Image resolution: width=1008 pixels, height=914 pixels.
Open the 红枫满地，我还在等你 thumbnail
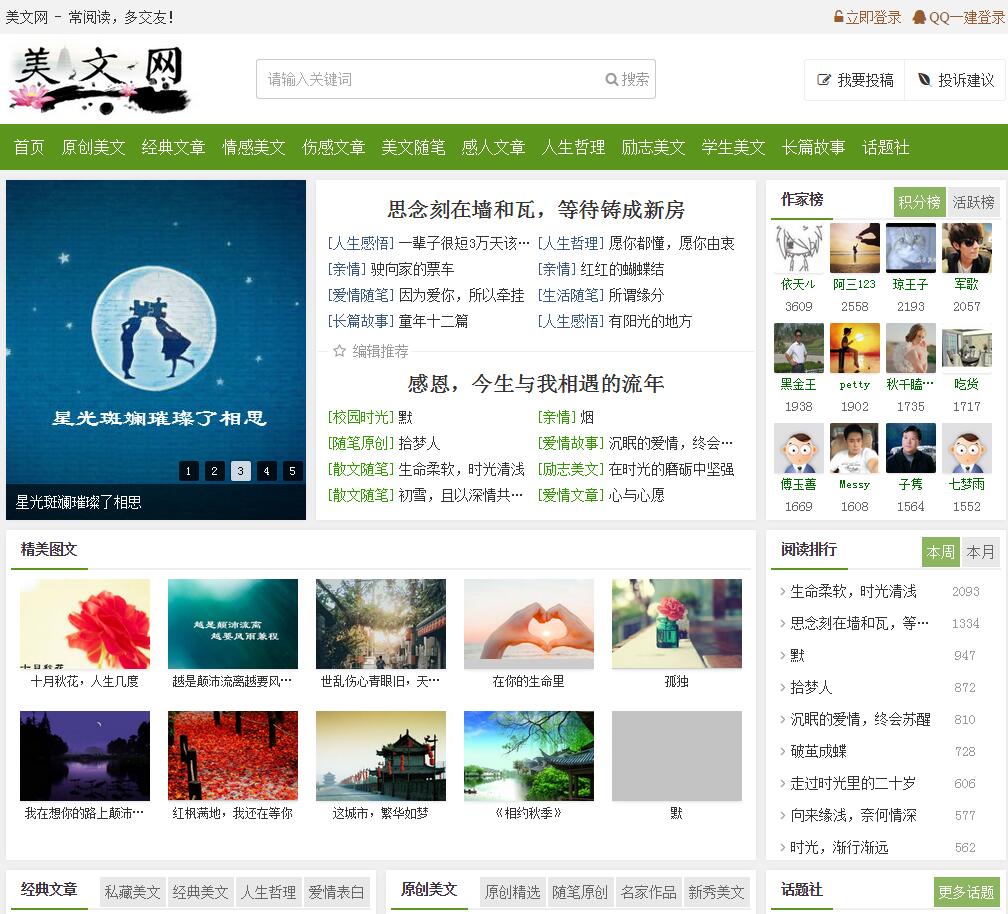[x=233, y=756]
